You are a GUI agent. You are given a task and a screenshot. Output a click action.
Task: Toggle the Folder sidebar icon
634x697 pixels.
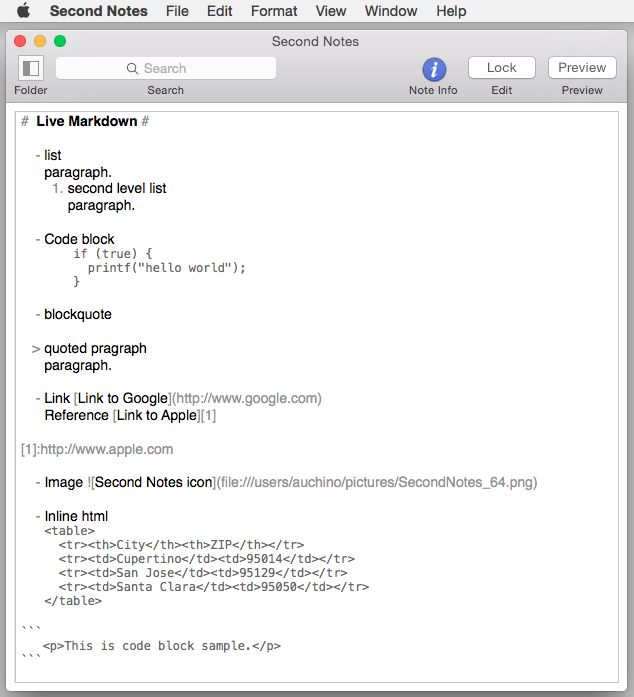(x=31, y=68)
